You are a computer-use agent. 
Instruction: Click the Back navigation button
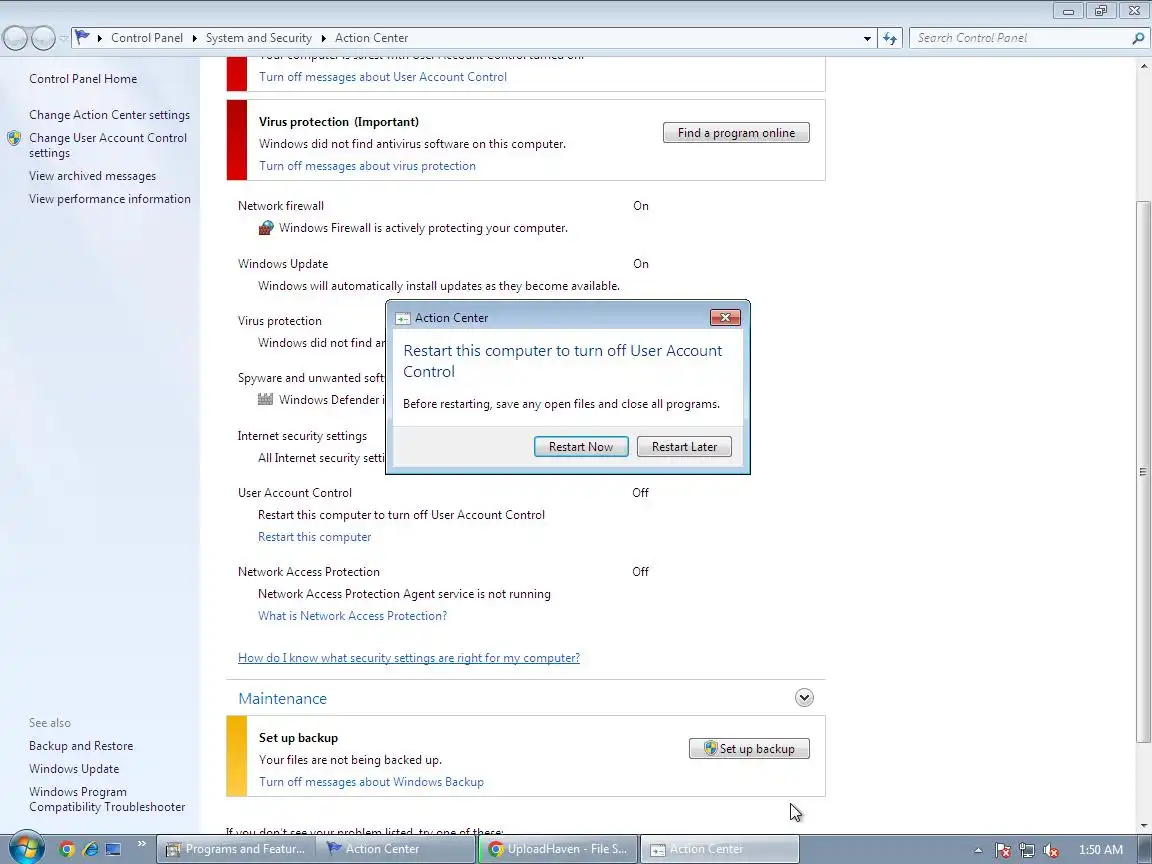[16, 38]
